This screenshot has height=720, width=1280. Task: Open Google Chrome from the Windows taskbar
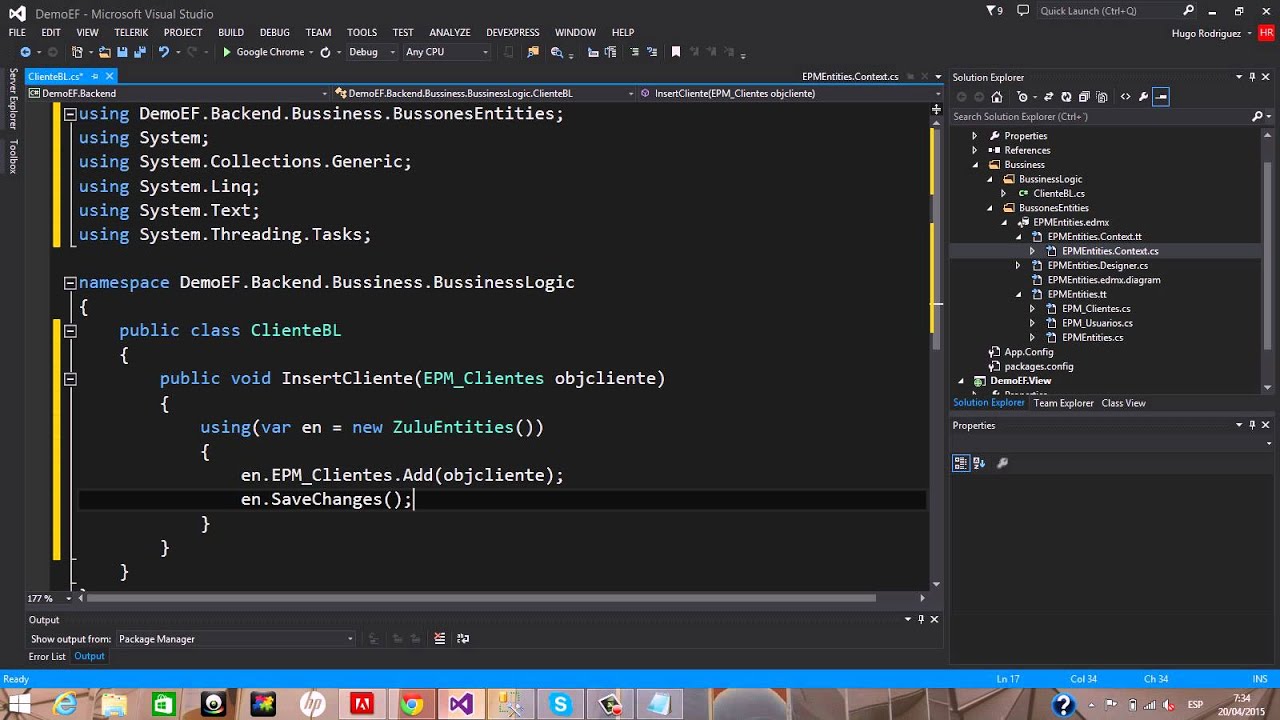click(411, 705)
